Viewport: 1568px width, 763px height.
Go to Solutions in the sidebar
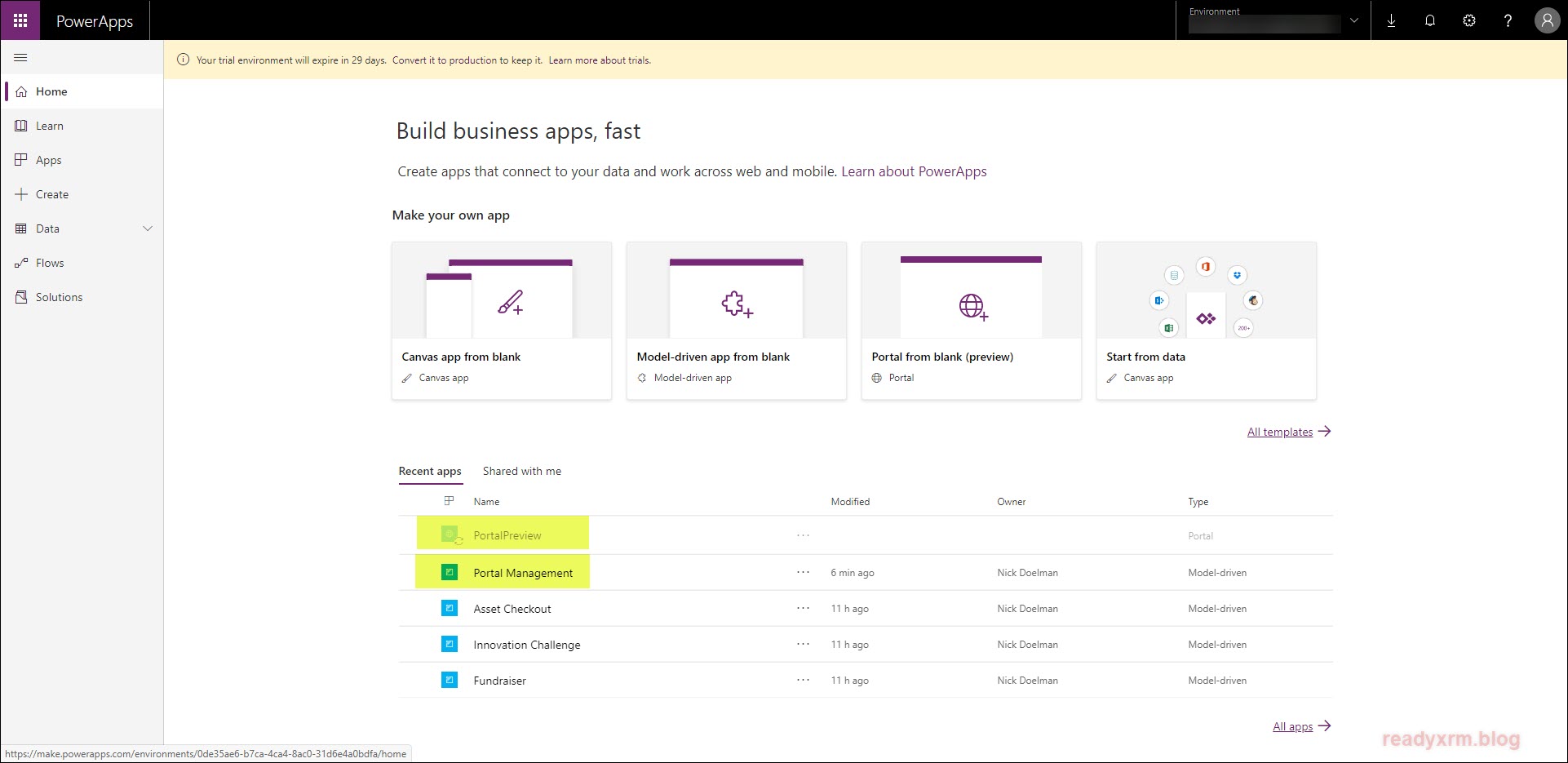(59, 297)
